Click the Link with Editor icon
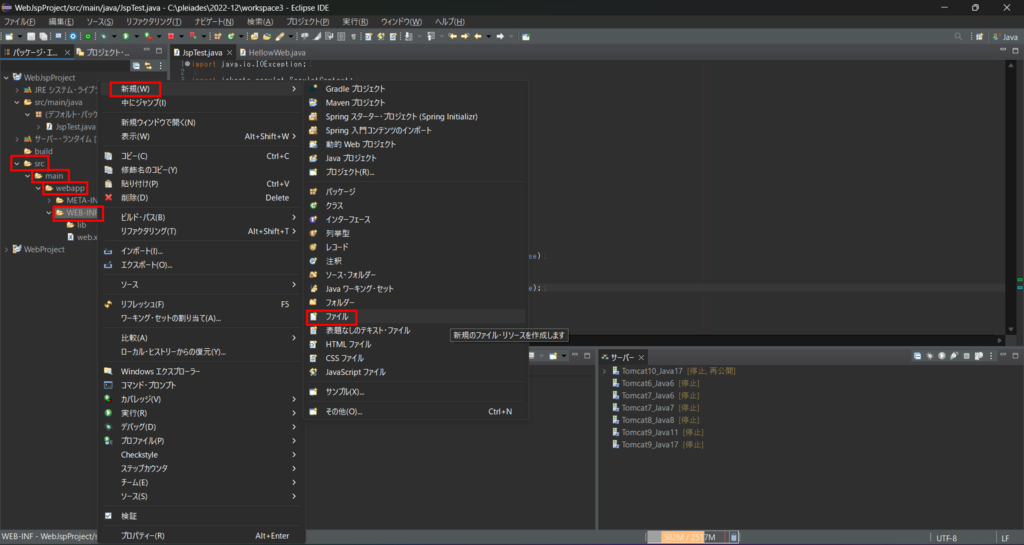This screenshot has width=1024, height=545. (x=149, y=66)
